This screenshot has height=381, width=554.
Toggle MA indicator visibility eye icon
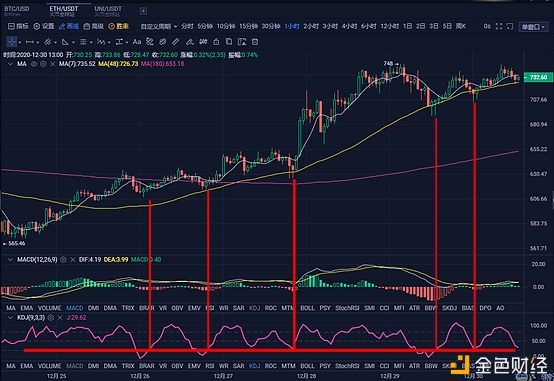[34, 64]
